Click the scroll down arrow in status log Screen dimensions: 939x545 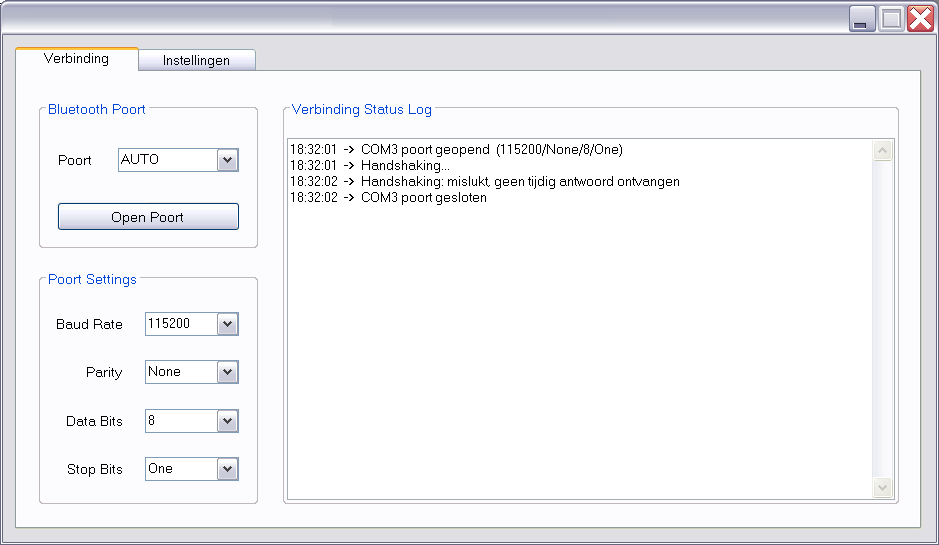click(x=882, y=487)
